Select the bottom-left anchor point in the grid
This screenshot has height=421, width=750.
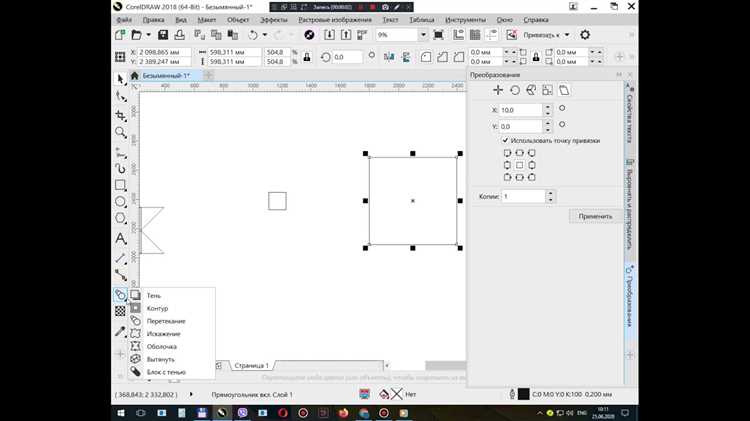pos(507,177)
